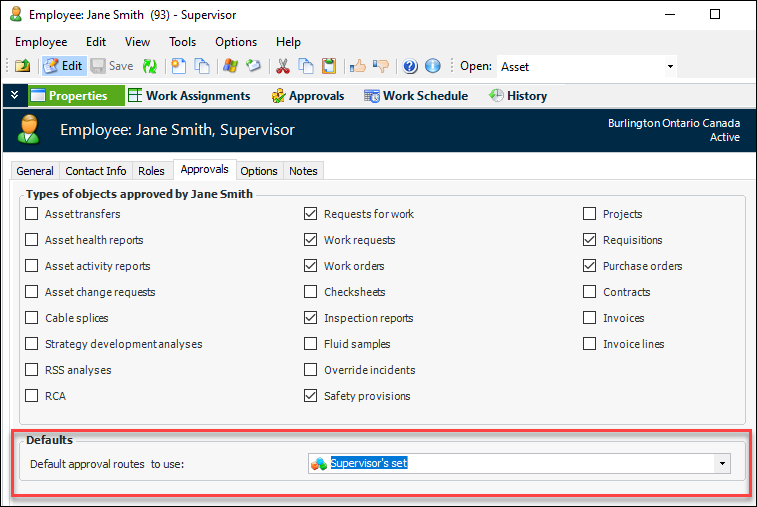Click the Edit button in toolbar
757x507 pixels.
tap(63, 66)
